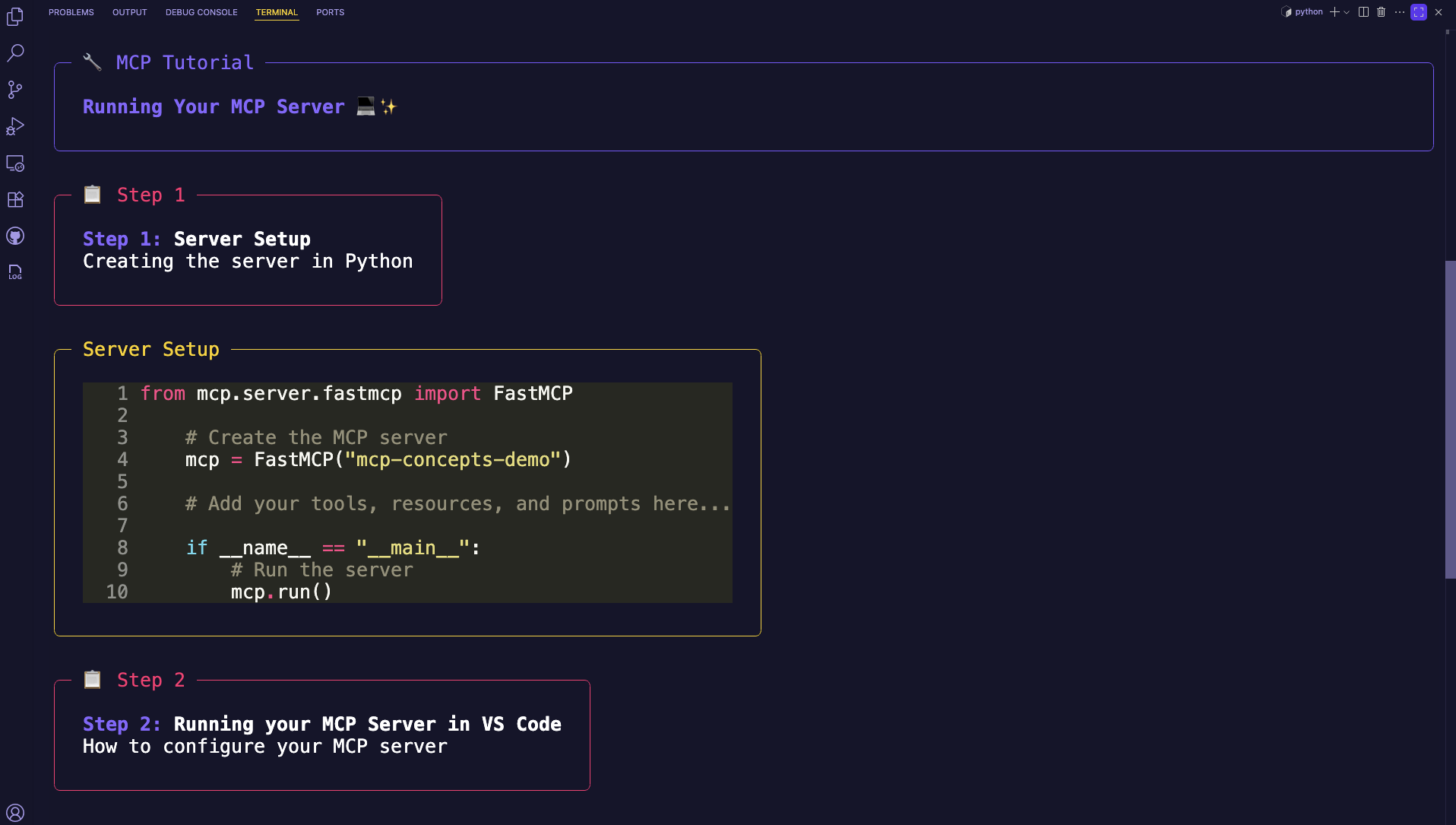The height and width of the screenshot is (825, 1456).
Task: Split the terminal pane
Action: coord(1363,12)
